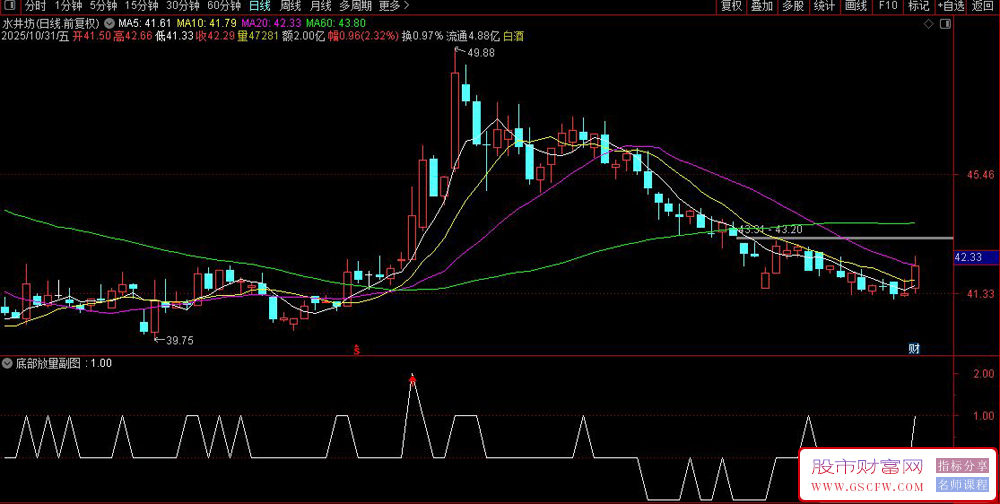This screenshot has height=504, width=1000.
Task: Click the 白酒 sector link
Action: [513, 36]
